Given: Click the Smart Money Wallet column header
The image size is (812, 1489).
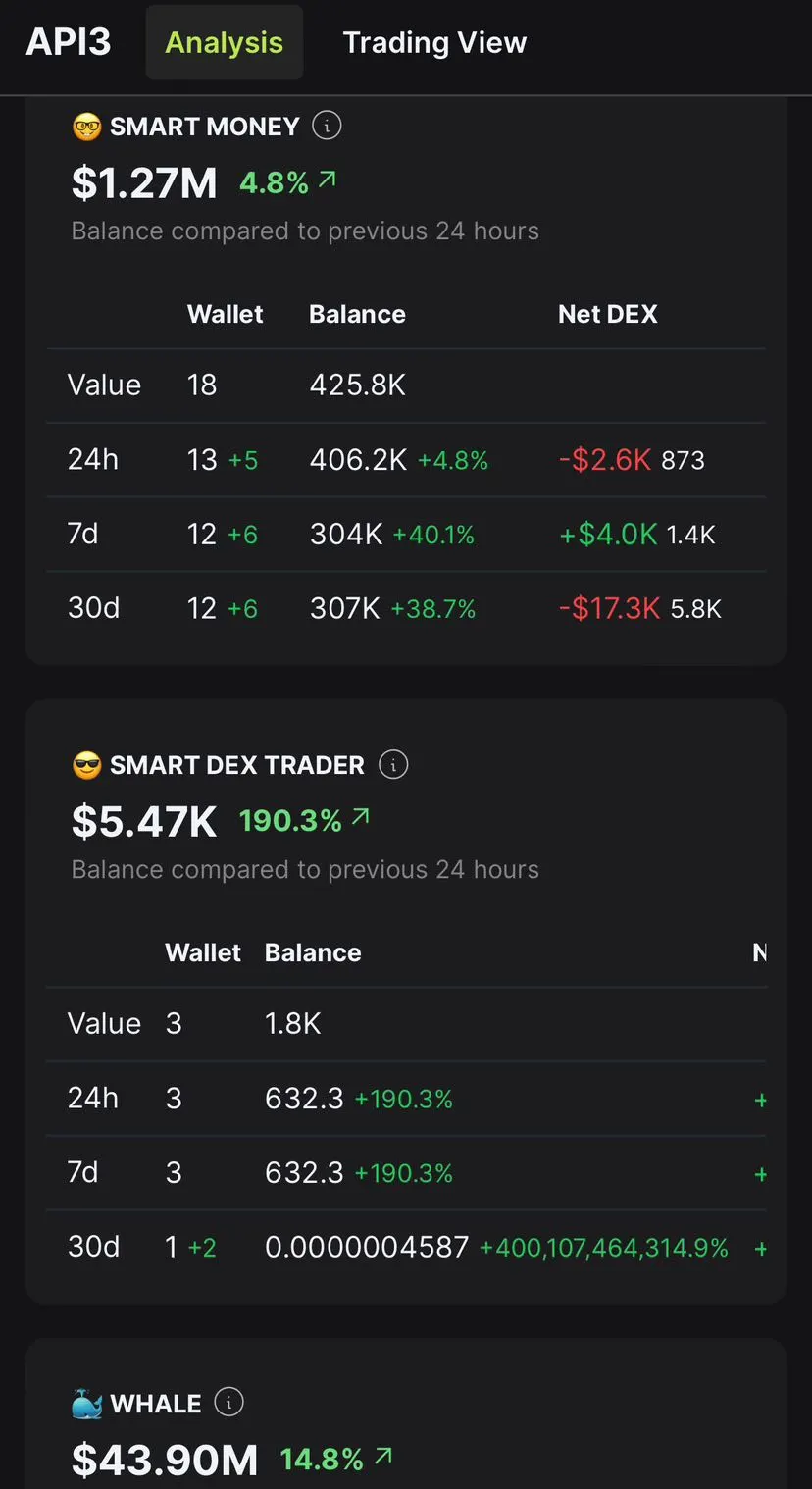Looking at the screenshot, I should tap(225, 314).
